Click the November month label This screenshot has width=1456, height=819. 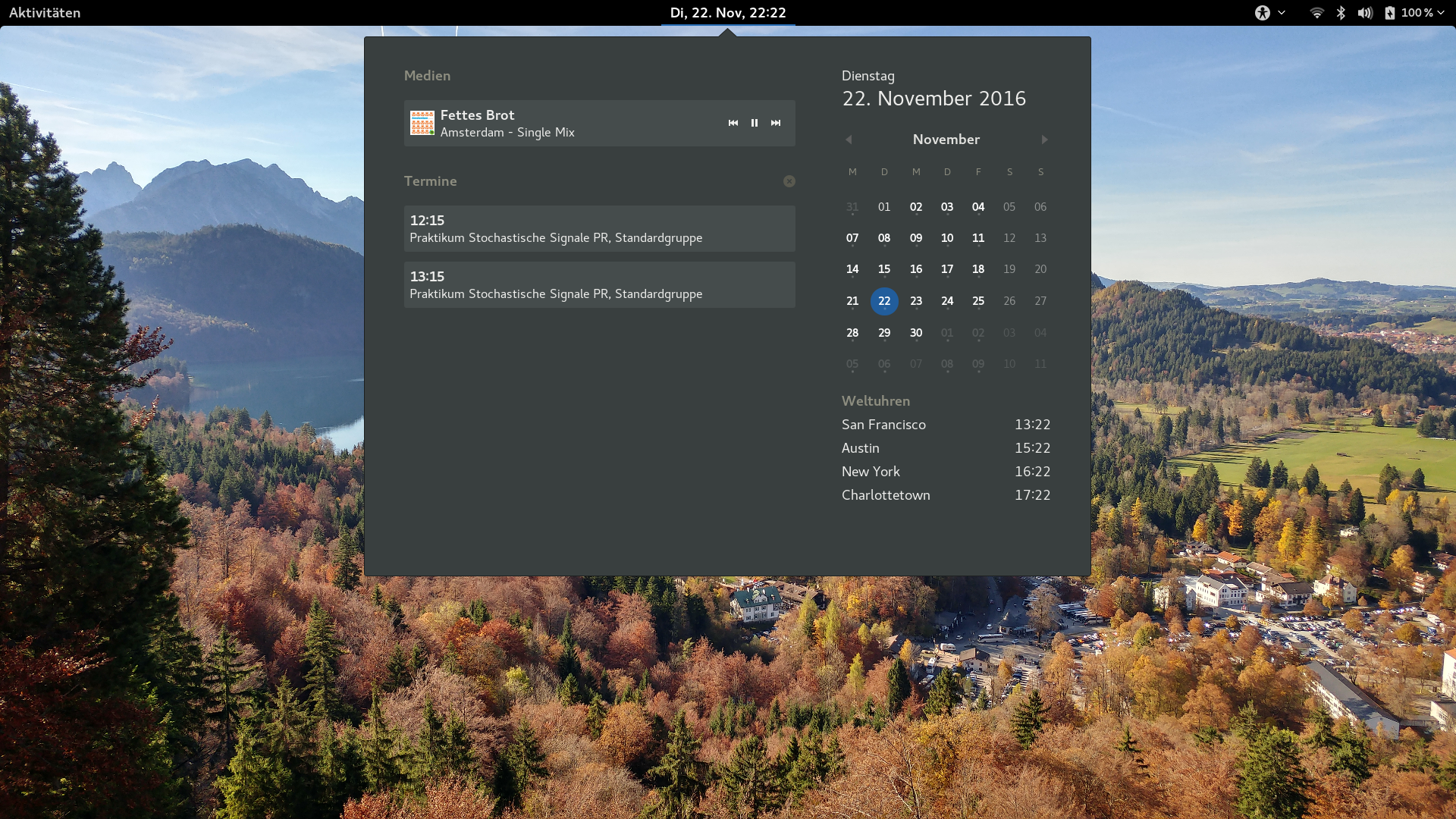(x=946, y=140)
